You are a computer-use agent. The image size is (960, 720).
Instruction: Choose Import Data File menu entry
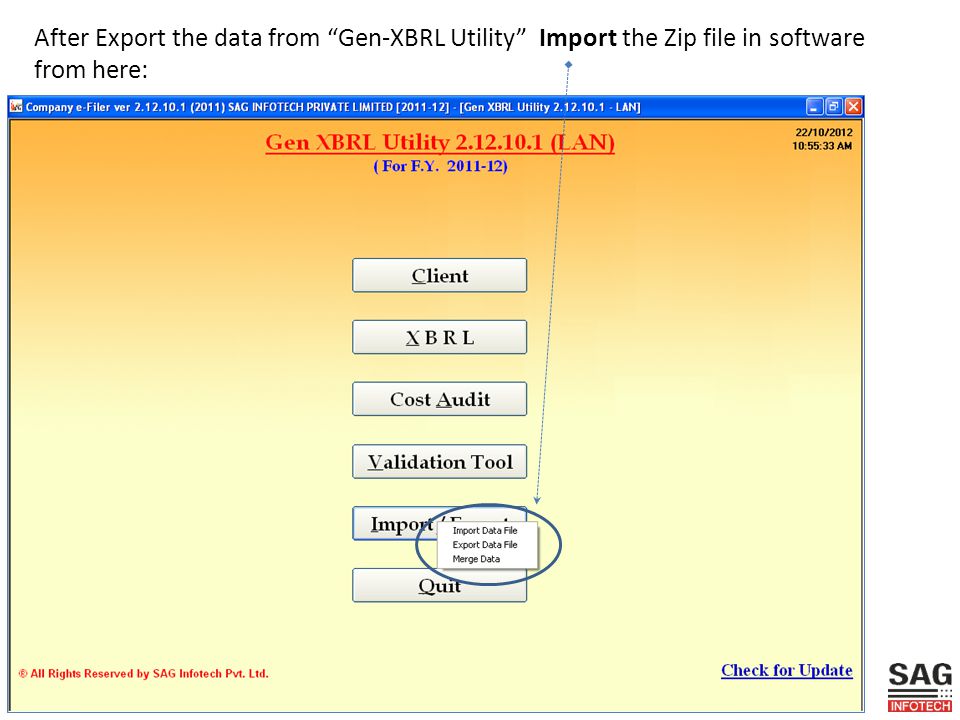tap(485, 531)
